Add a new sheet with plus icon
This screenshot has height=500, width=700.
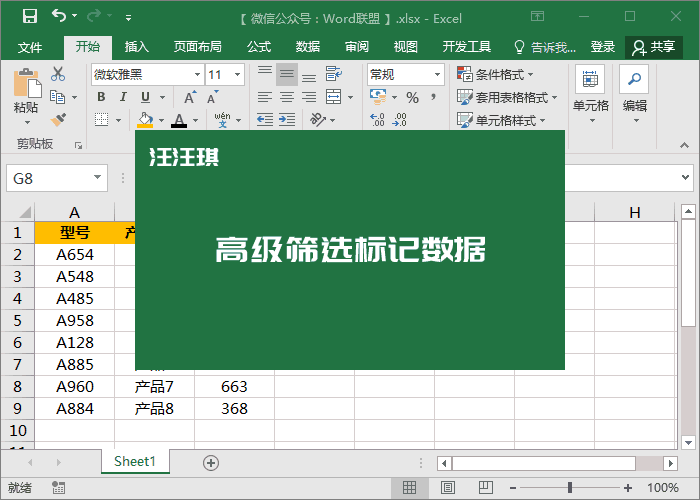(x=210, y=462)
